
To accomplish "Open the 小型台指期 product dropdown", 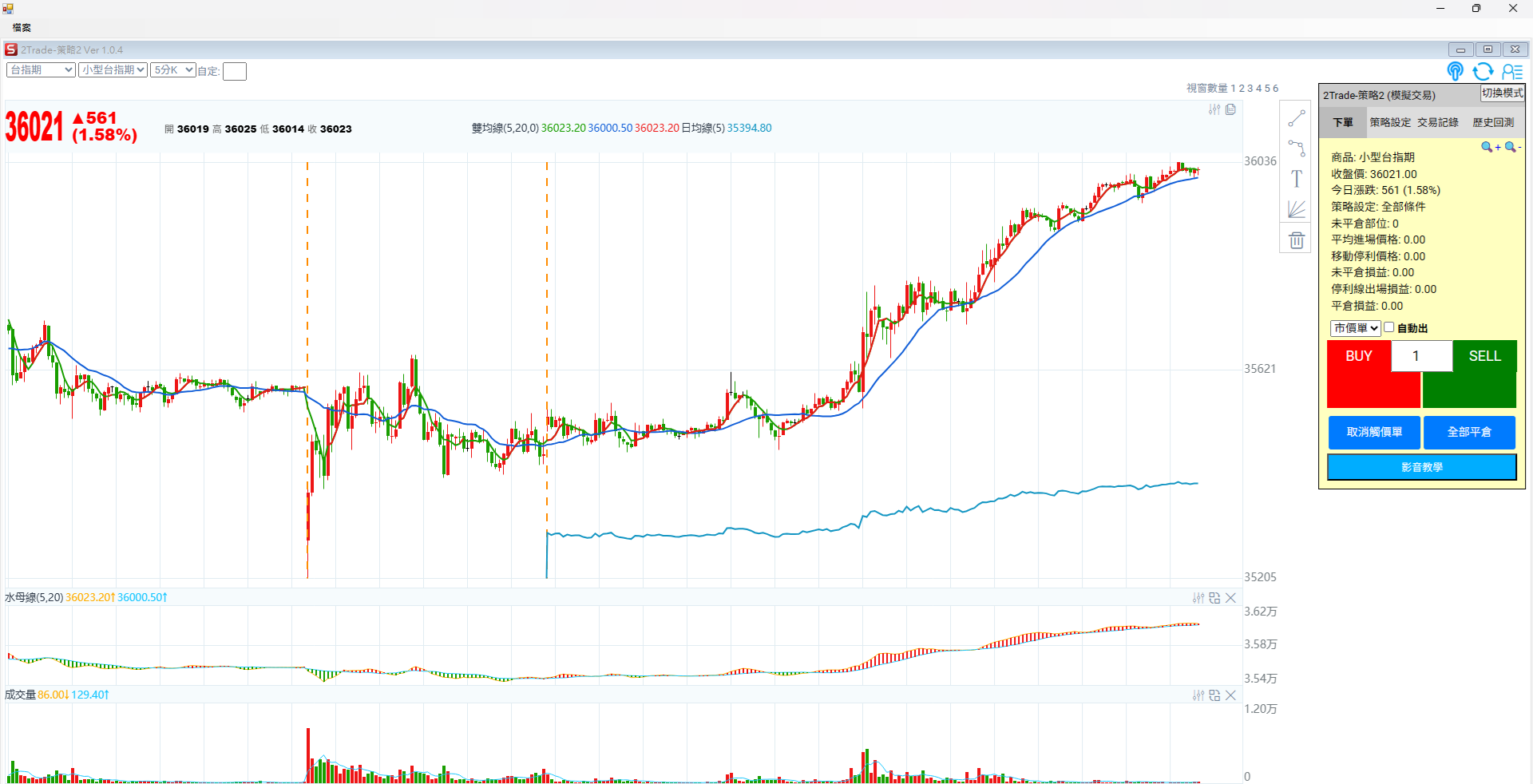I will [x=113, y=70].
